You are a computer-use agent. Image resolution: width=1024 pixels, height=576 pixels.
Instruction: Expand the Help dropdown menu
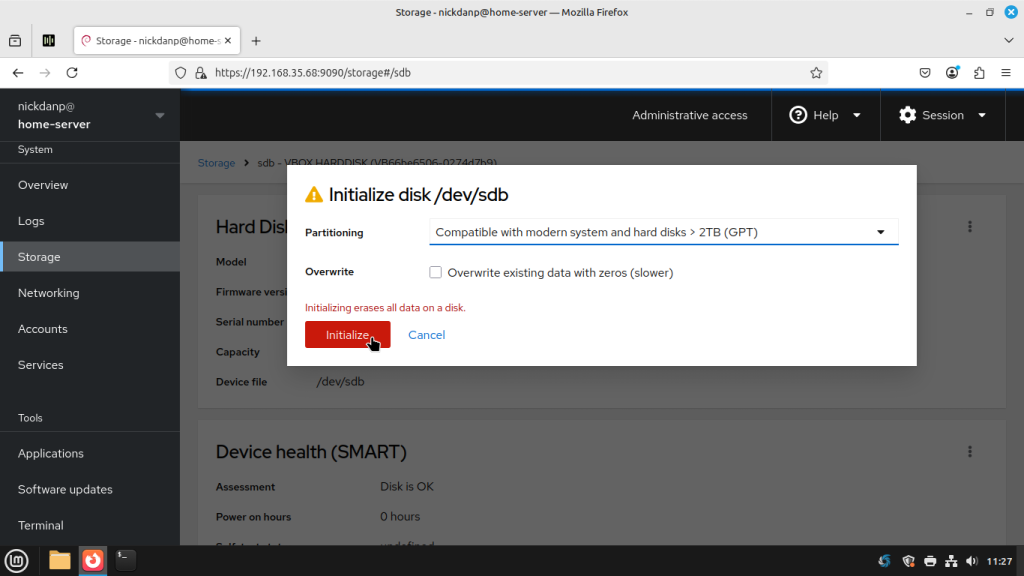coord(825,115)
